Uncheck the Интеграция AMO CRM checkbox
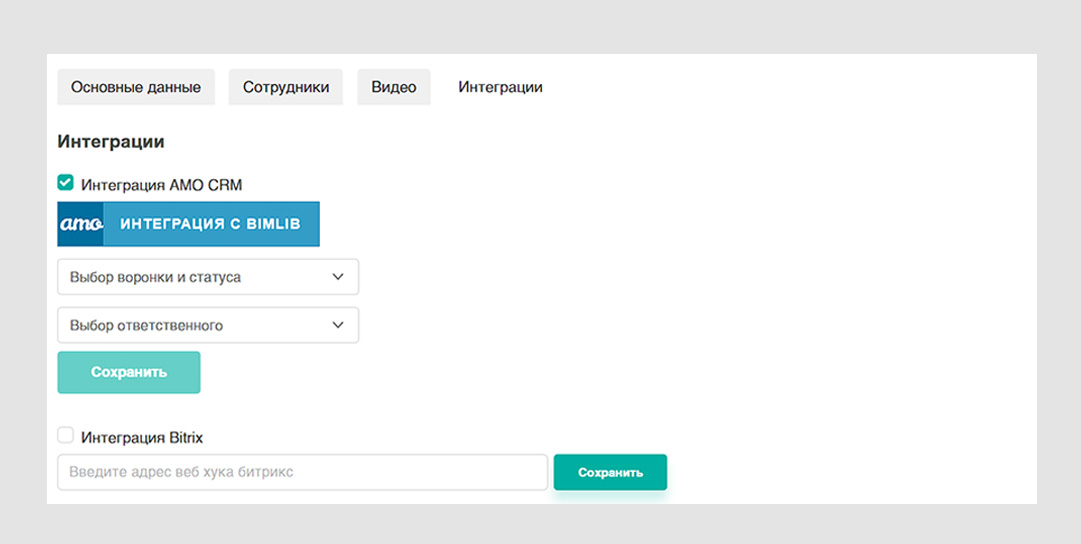This screenshot has width=1081, height=544. pyautogui.click(x=65, y=183)
